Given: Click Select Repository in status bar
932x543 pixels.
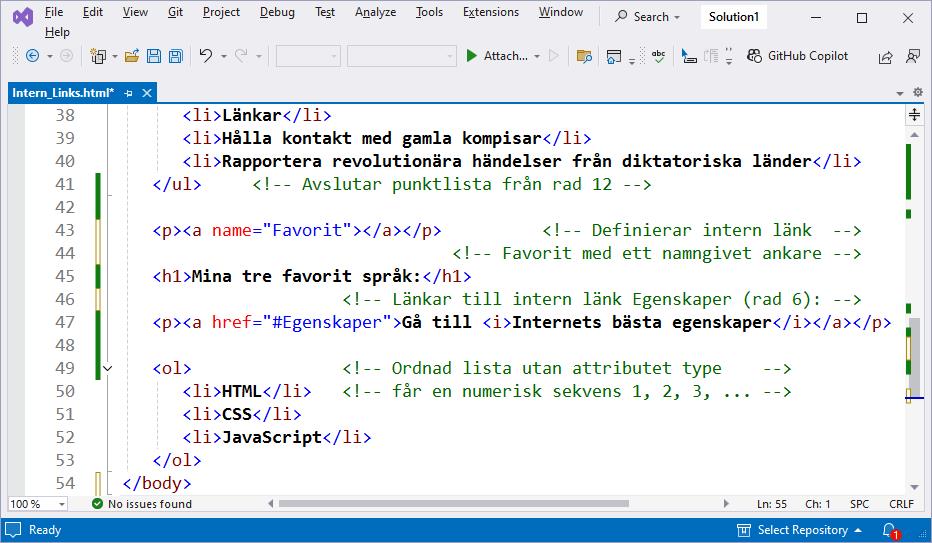Looking at the screenshot, I should 799,530.
